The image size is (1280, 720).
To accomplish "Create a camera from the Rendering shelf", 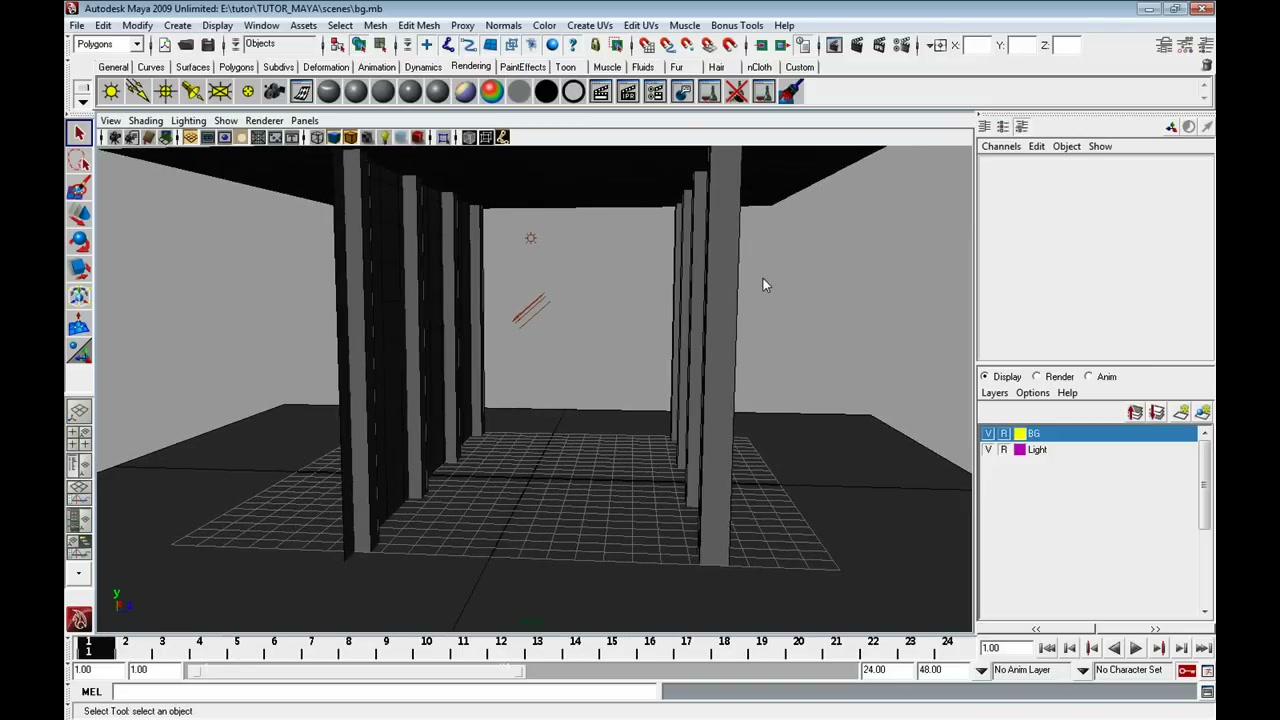I will click(274, 92).
